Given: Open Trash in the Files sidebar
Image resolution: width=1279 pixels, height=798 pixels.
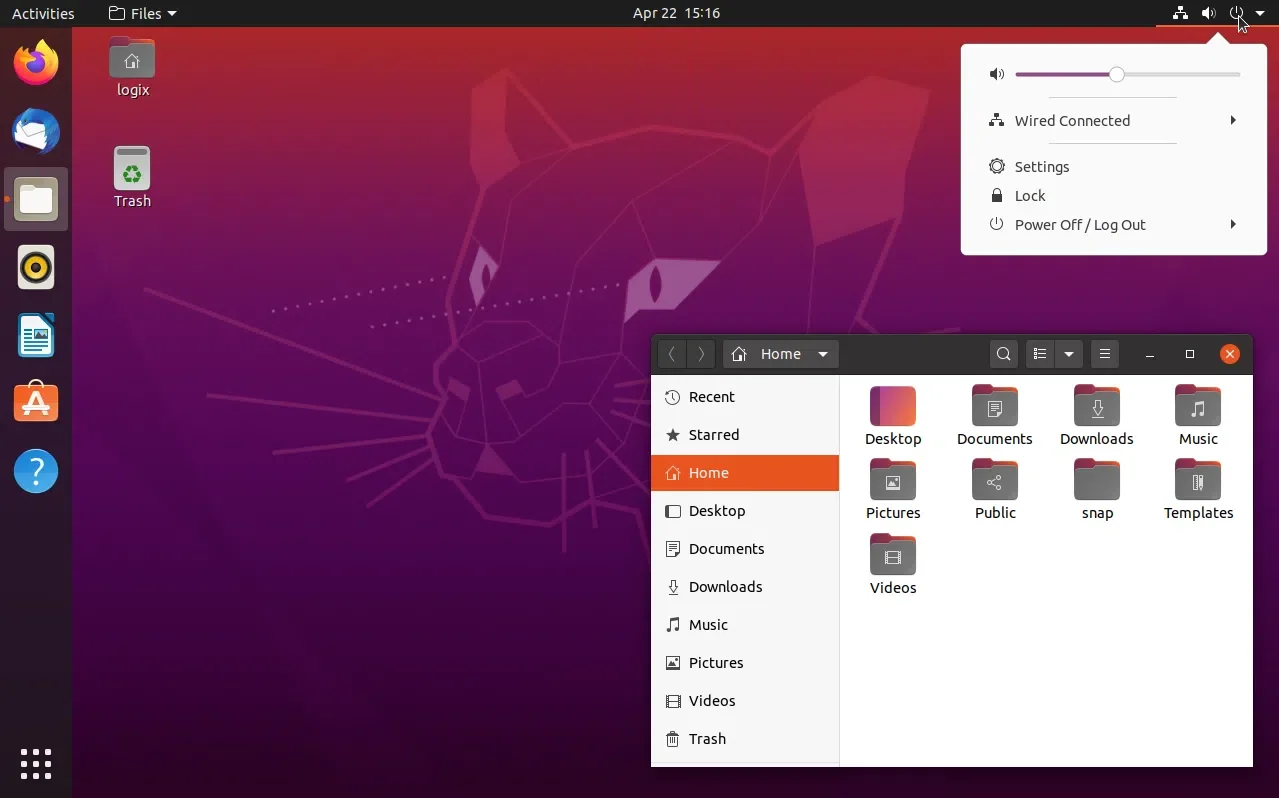Looking at the screenshot, I should pyautogui.click(x=745, y=739).
